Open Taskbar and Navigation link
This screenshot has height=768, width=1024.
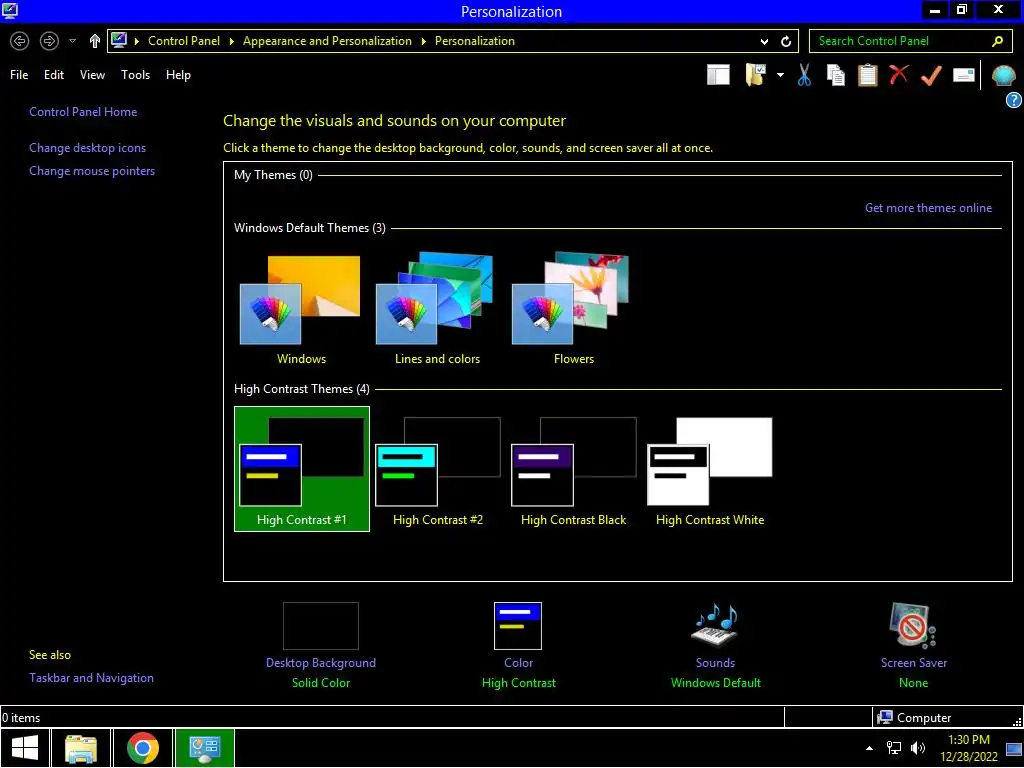coord(91,678)
